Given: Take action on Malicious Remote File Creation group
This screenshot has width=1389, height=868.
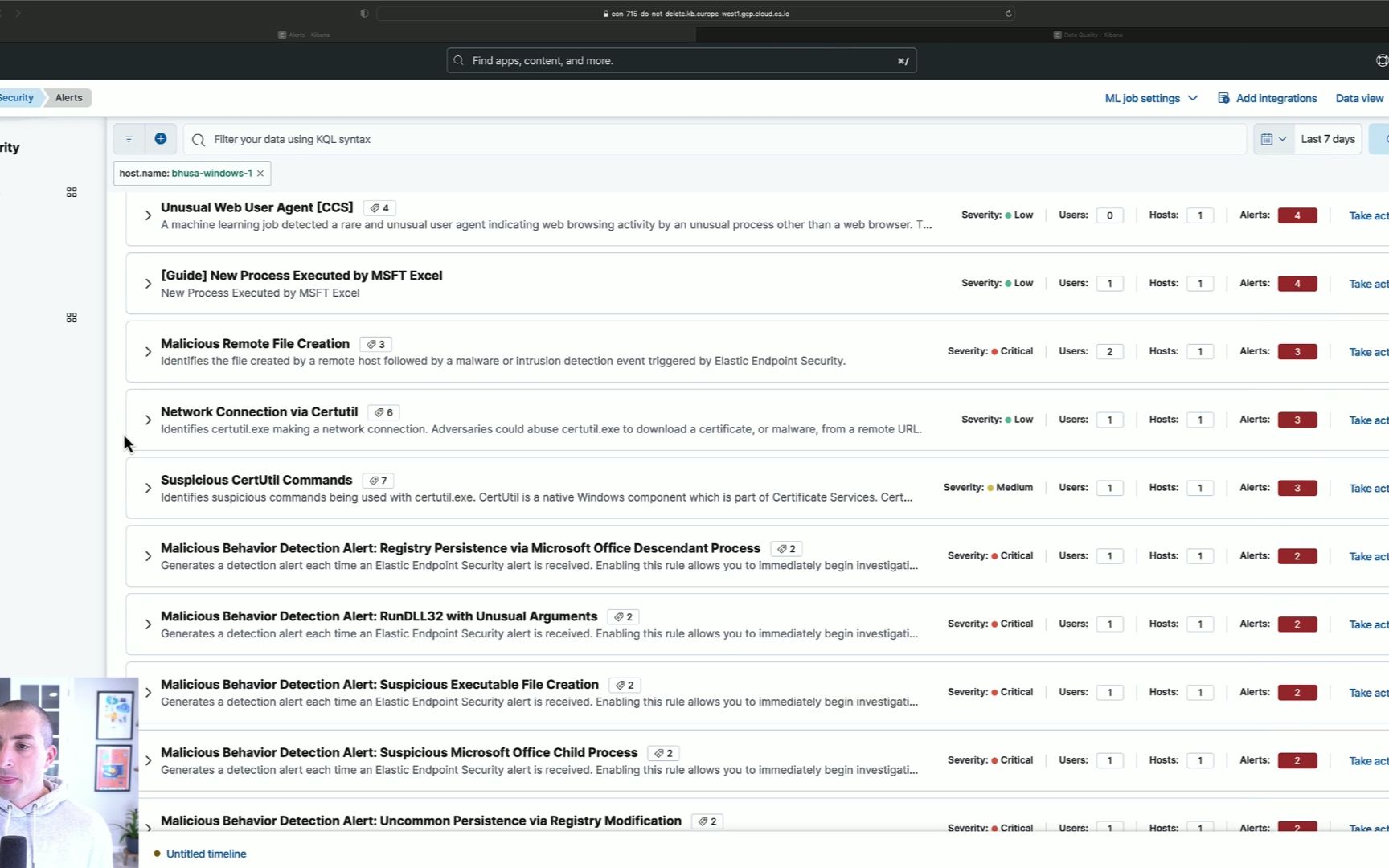Looking at the screenshot, I should tap(1368, 352).
